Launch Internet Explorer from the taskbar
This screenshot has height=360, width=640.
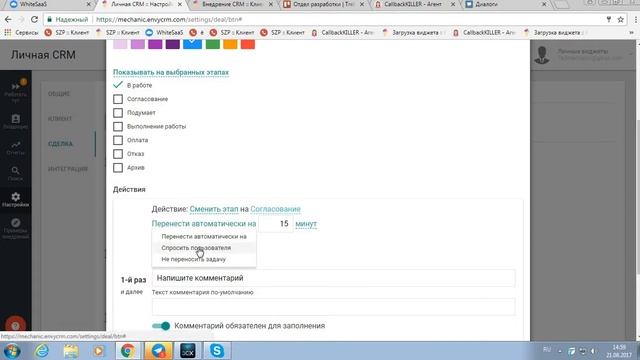coord(42,351)
